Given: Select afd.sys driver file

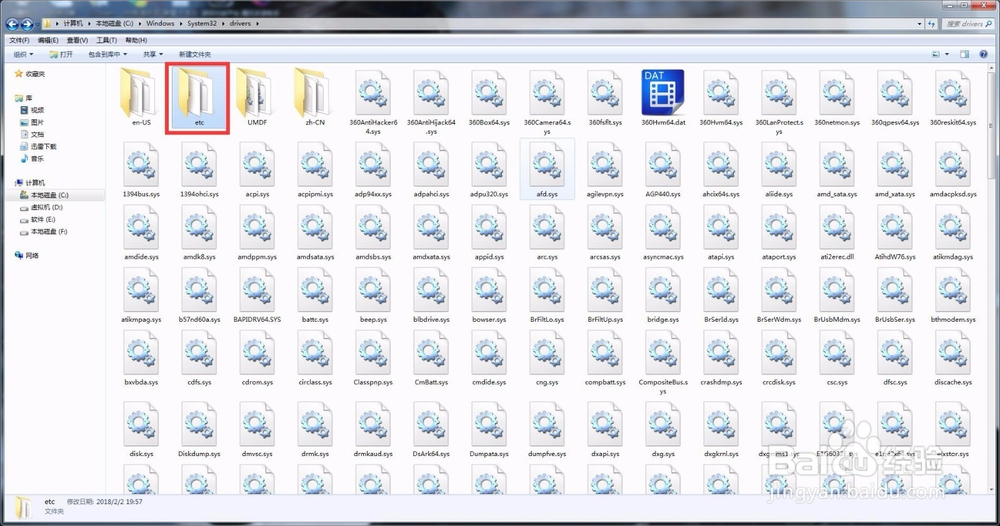Looking at the screenshot, I should 547,169.
